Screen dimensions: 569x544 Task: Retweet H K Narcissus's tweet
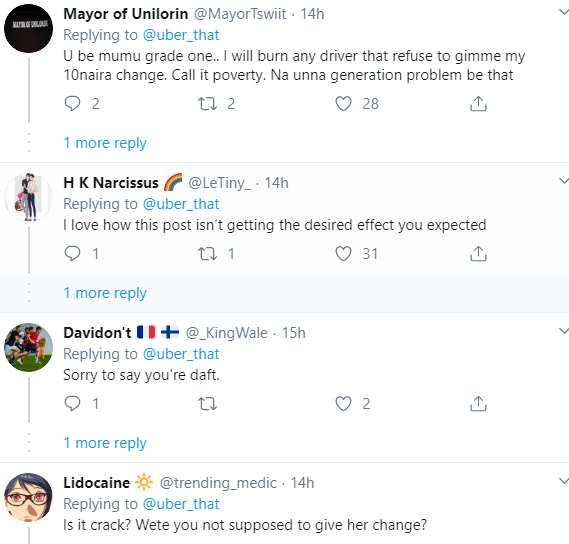click(x=207, y=253)
